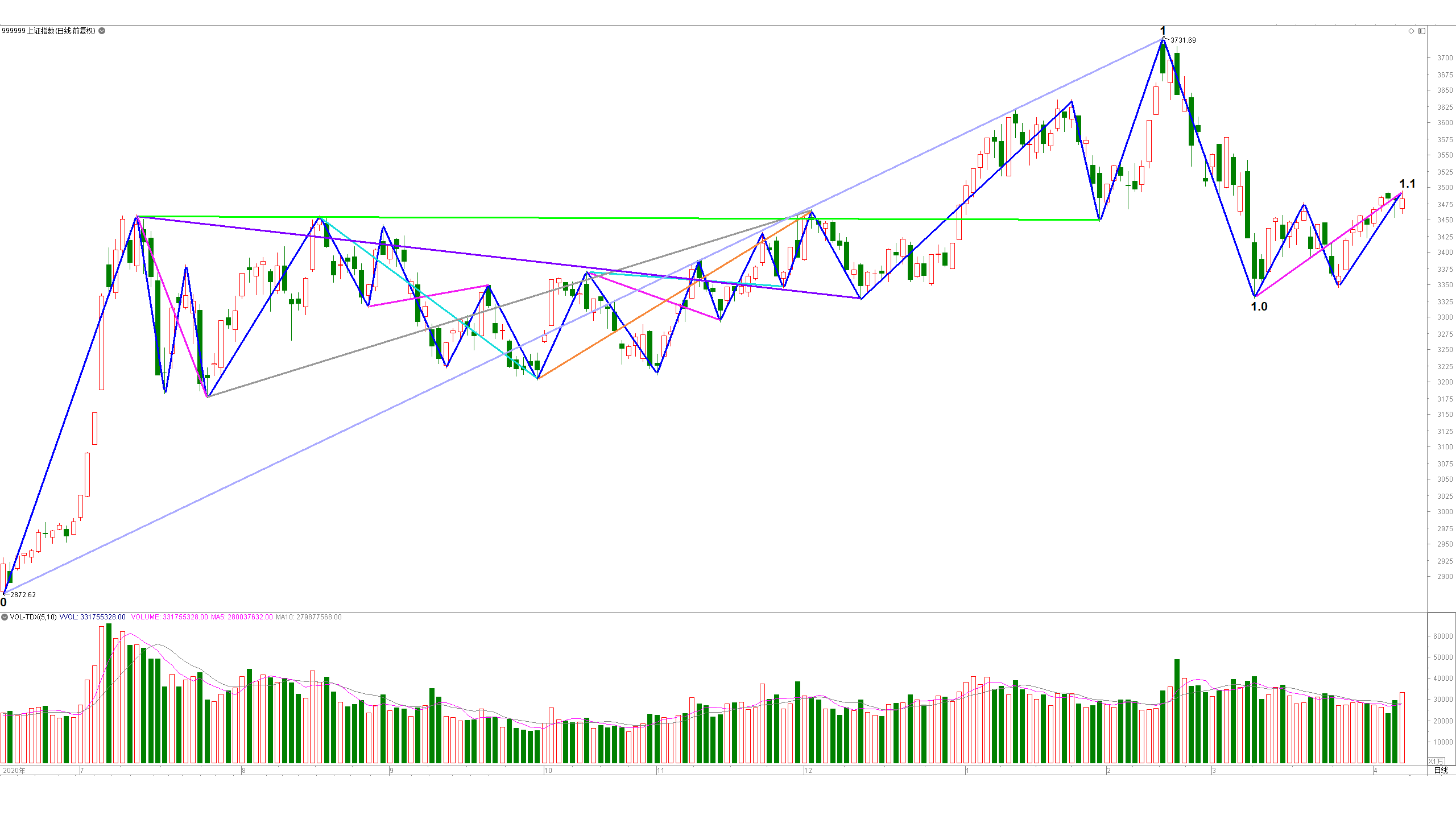Click the X1万 volume unit box
1456x819 pixels.
click(x=1436, y=761)
